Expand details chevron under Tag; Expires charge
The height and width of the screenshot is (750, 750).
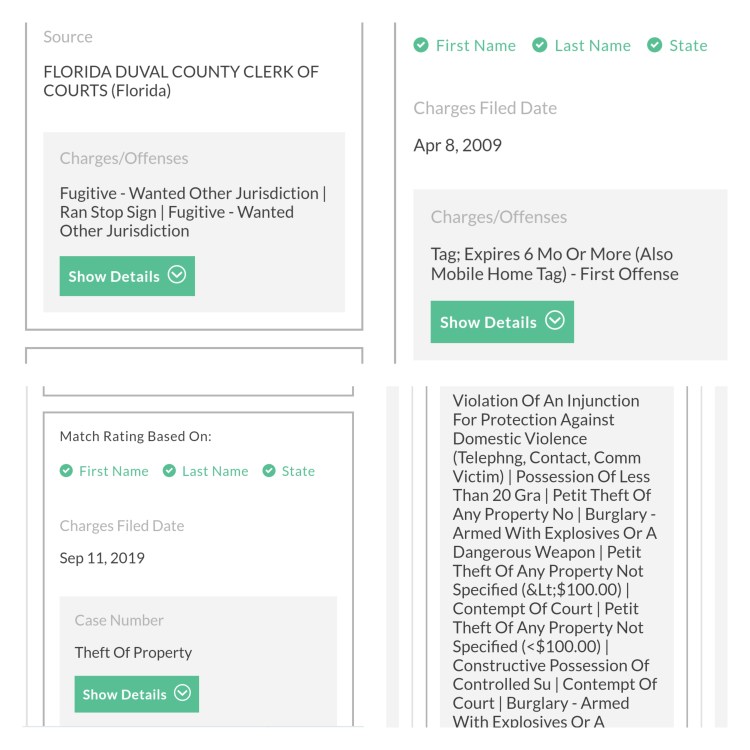555,321
